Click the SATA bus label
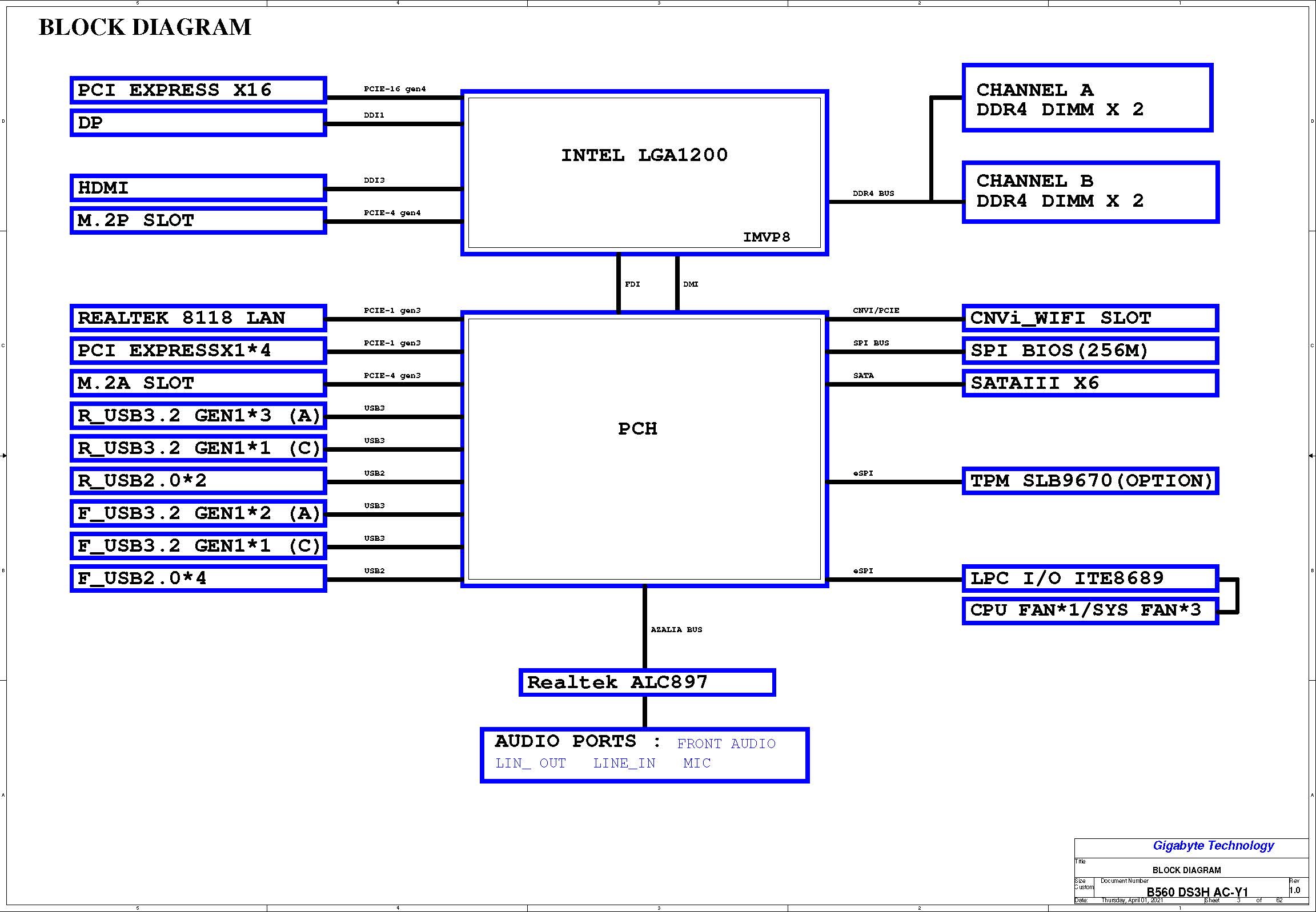 click(x=863, y=376)
